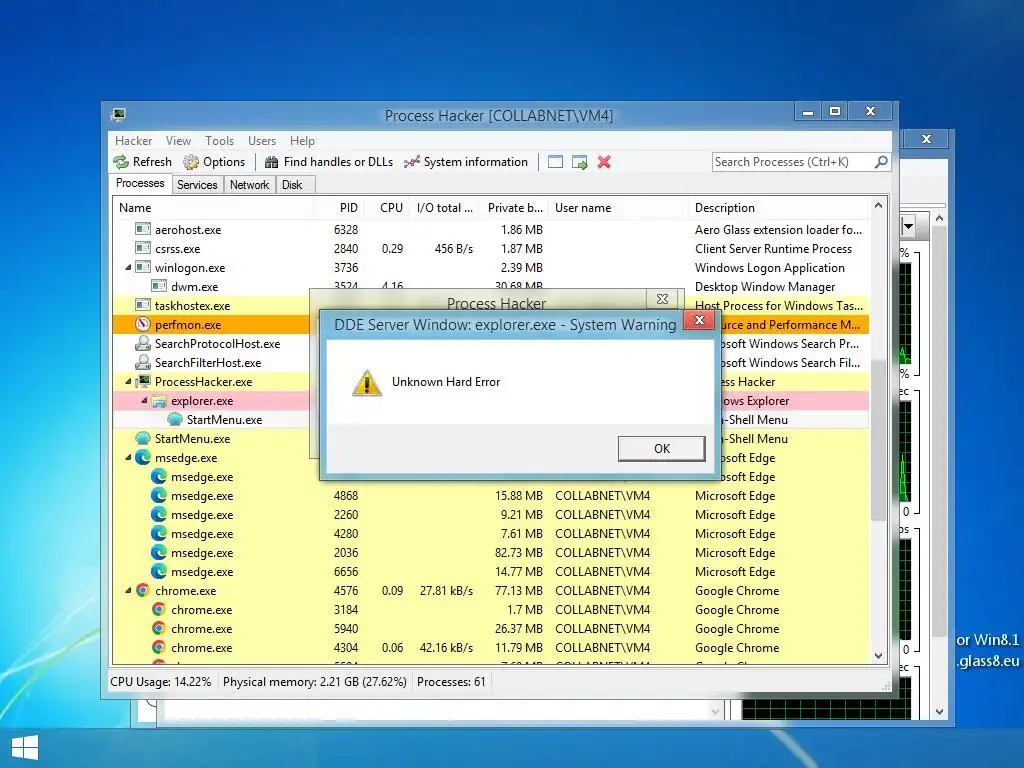The image size is (1024, 768).
Task: Click the CPU Usage status bar entry
Action: click(161, 682)
